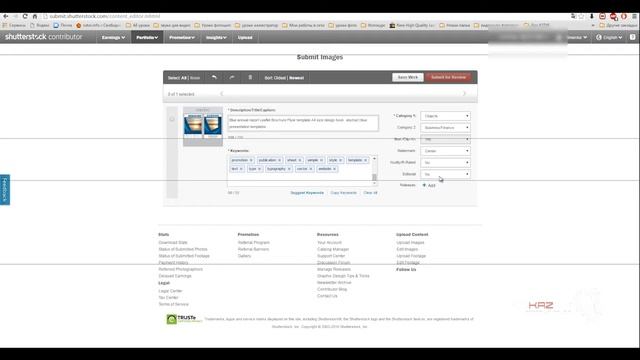Remove the 'simple' keyword tag
This screenshot has height=360, width=640.
[322, 160]
